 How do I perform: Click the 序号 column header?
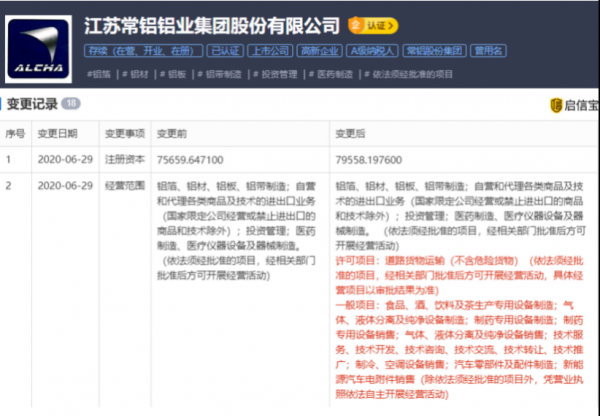(15, 134)
